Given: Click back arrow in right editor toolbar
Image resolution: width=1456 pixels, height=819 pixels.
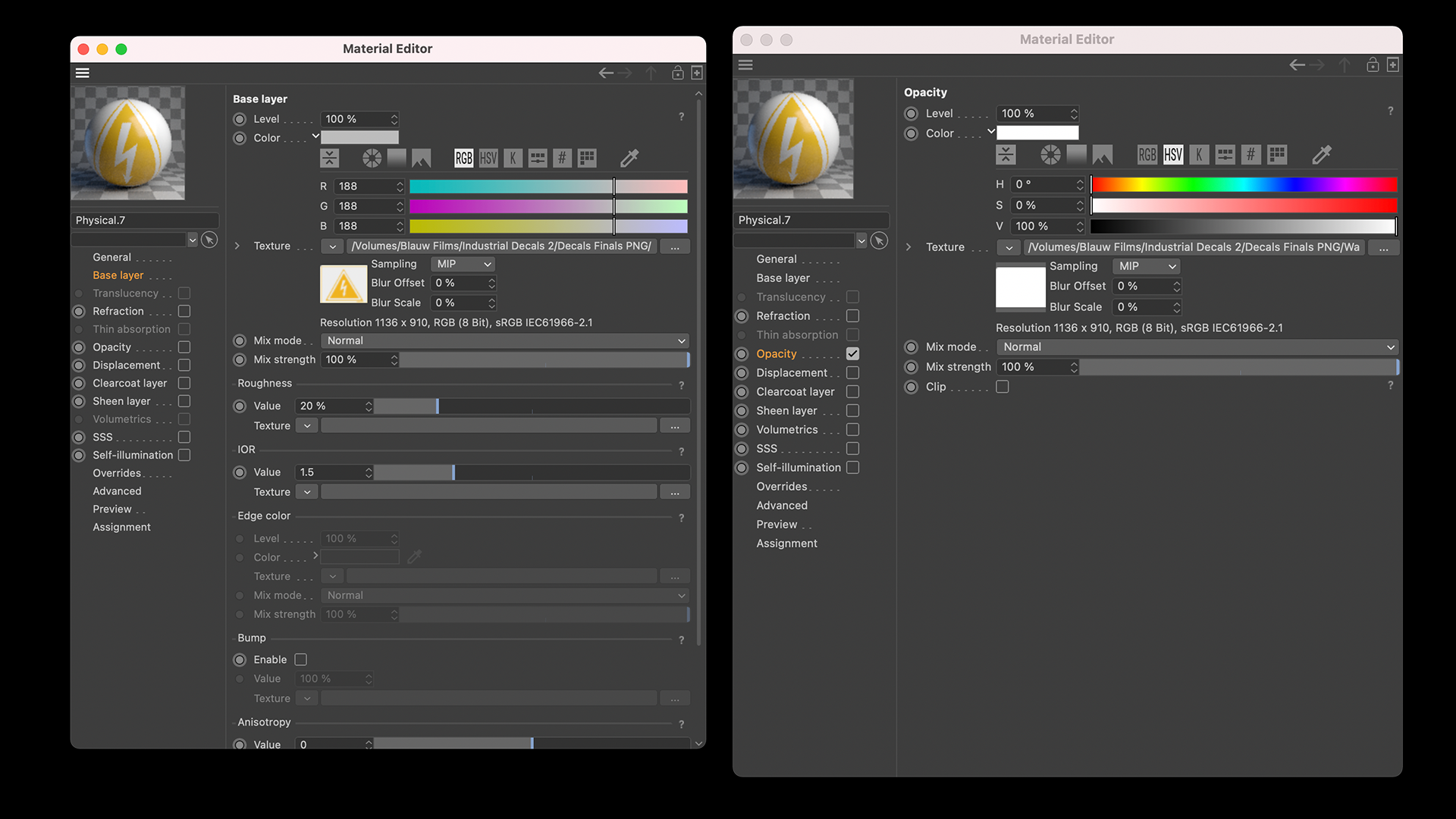Looking at the screenshot, I should [1297, 64].
